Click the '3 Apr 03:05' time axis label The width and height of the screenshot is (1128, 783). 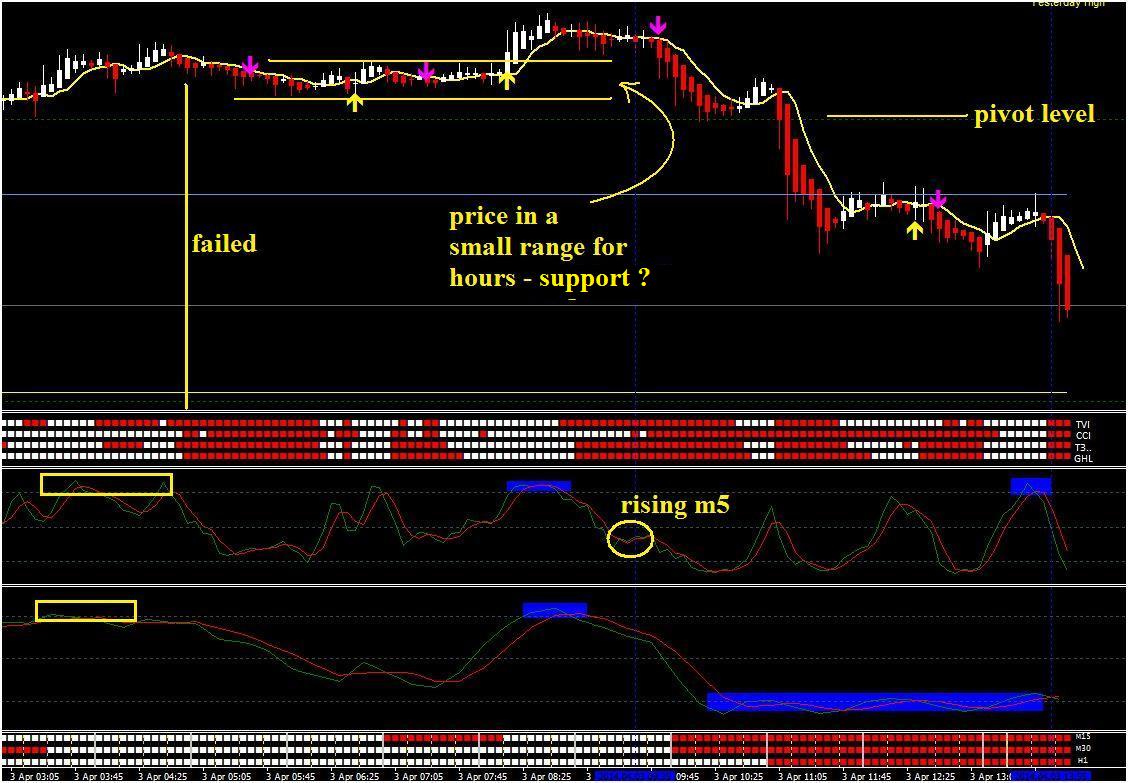(32, 777)
